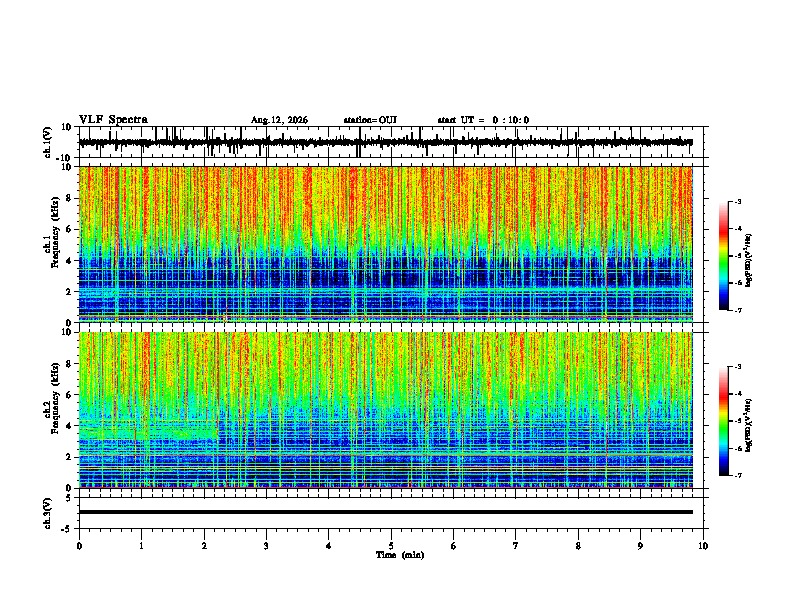792x612 pixels.
Task: Click time axis tick label "4"
Action: point(329,546)
